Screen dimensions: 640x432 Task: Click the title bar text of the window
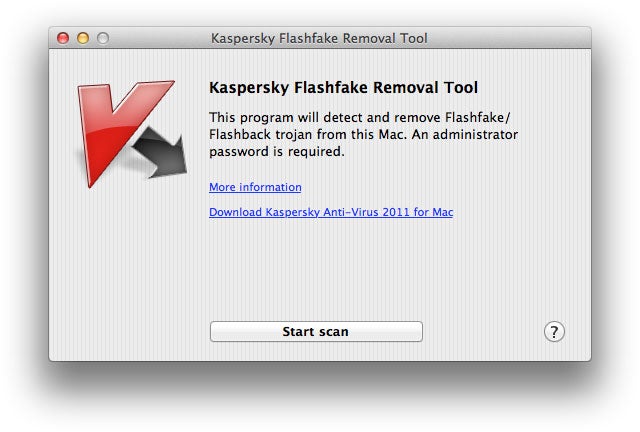point(319,38)
